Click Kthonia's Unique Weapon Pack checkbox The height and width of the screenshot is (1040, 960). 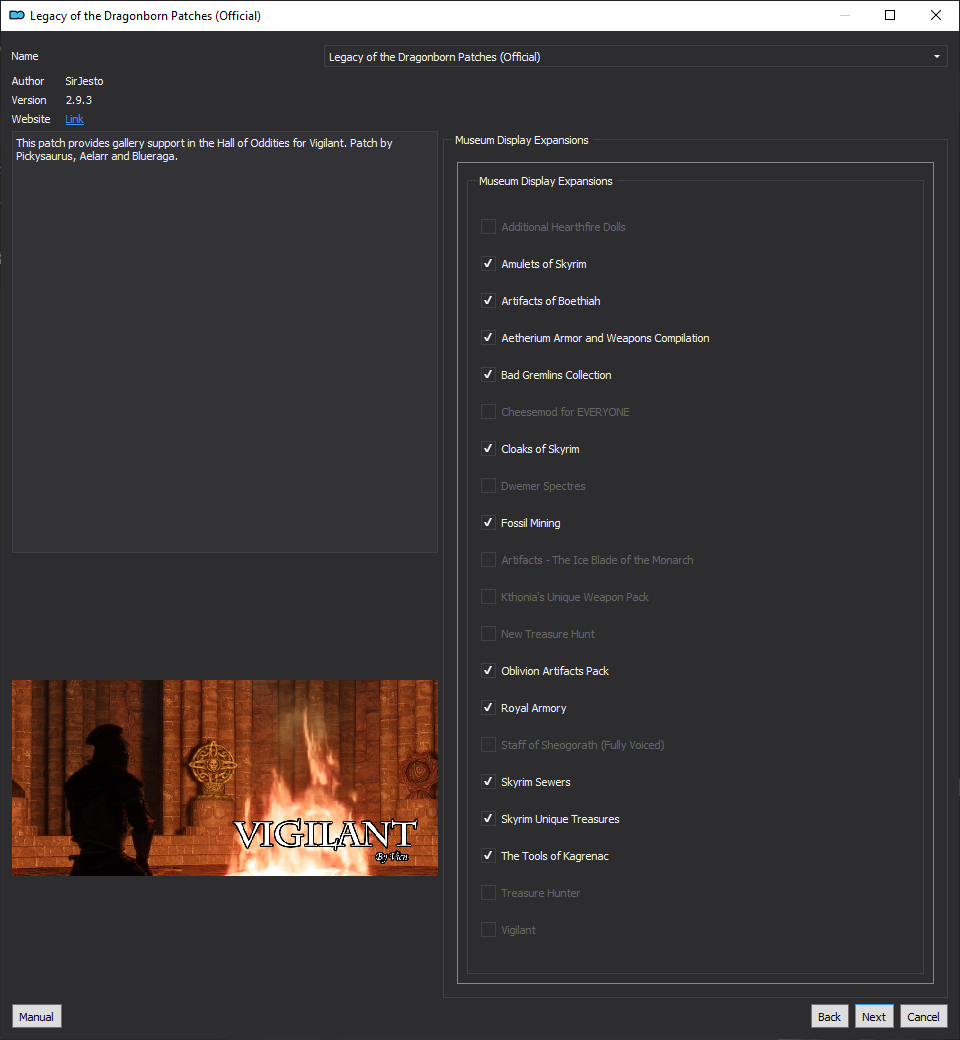488,597
